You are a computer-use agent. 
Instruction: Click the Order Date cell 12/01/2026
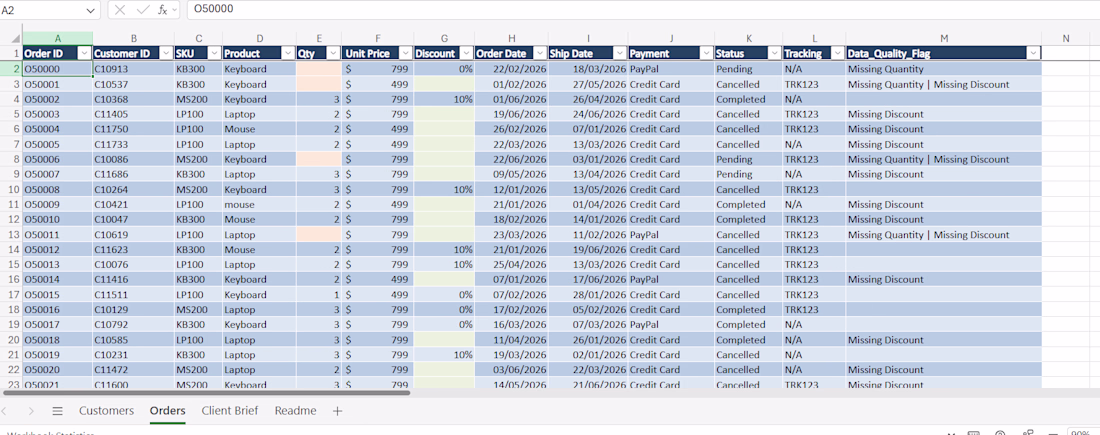(x=511, y=189)
